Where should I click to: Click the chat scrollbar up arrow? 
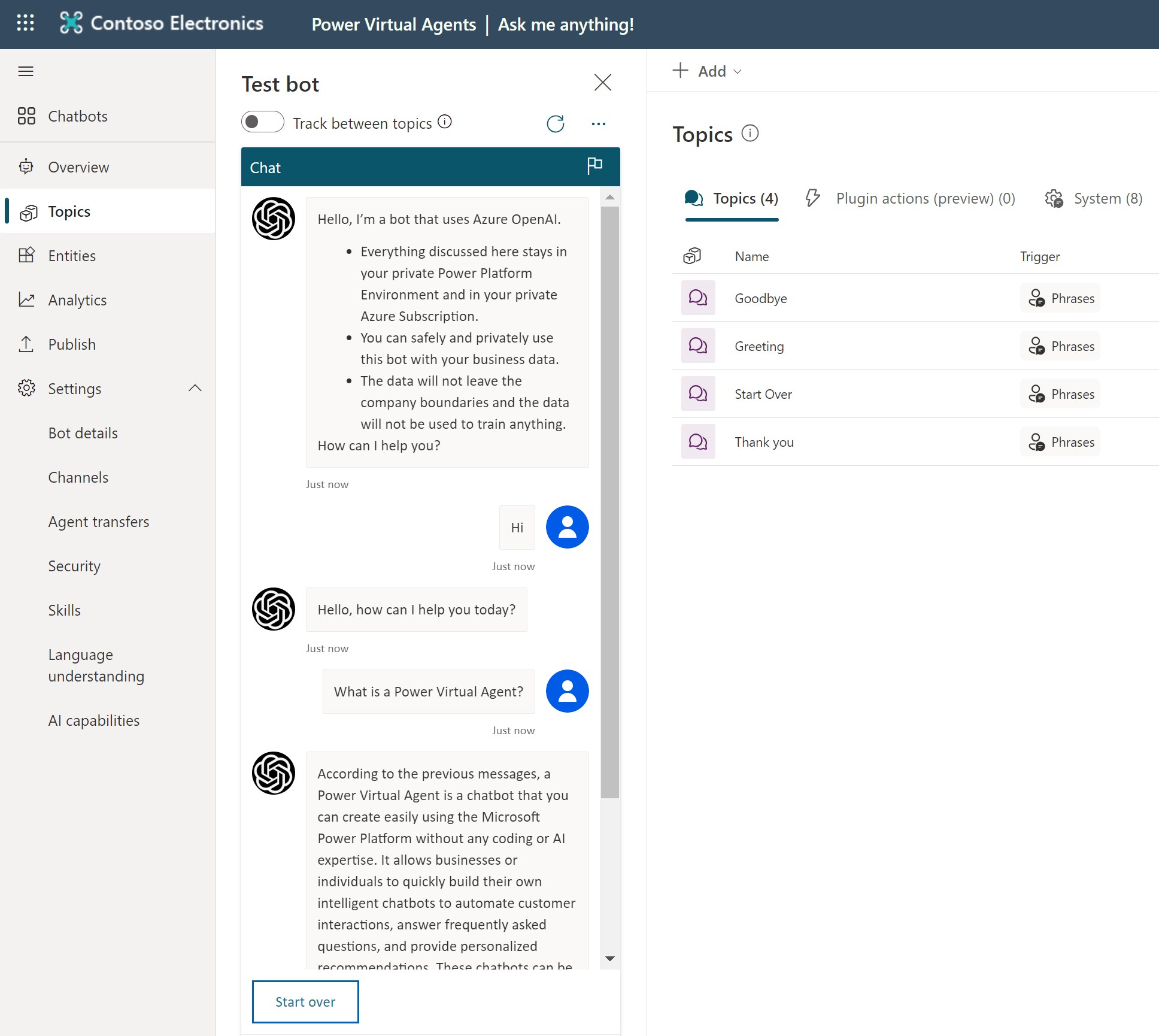coord(610,197)
